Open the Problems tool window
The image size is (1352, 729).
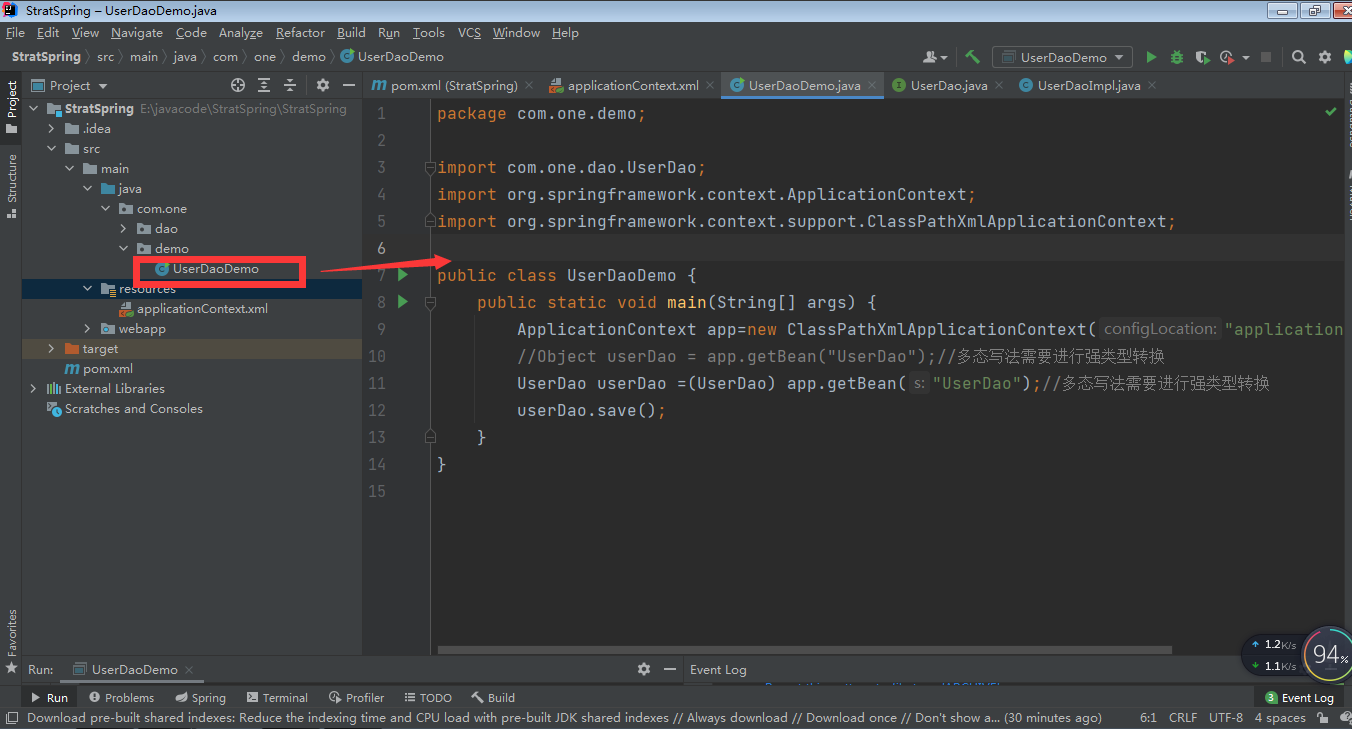click(x=121, y=697)
